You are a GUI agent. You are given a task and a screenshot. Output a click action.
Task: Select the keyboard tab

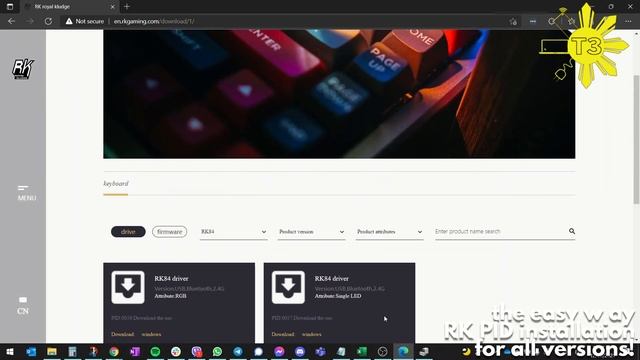tap(116, 184)
